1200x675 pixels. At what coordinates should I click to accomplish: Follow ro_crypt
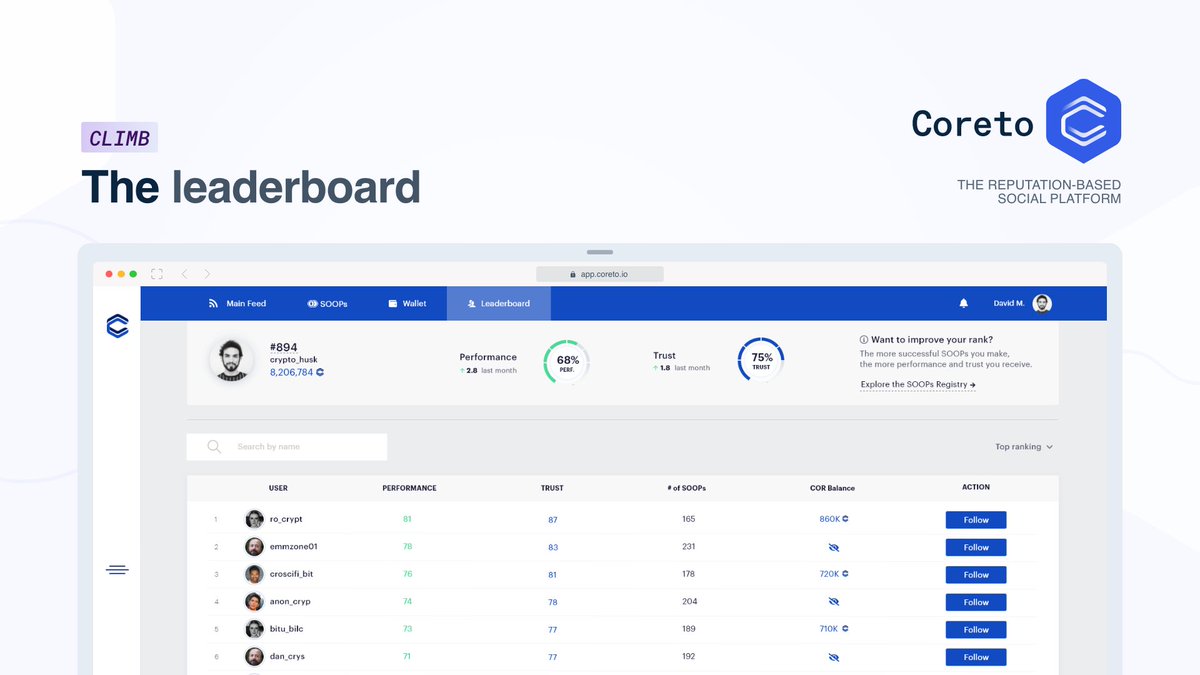[x=976, y=520]
